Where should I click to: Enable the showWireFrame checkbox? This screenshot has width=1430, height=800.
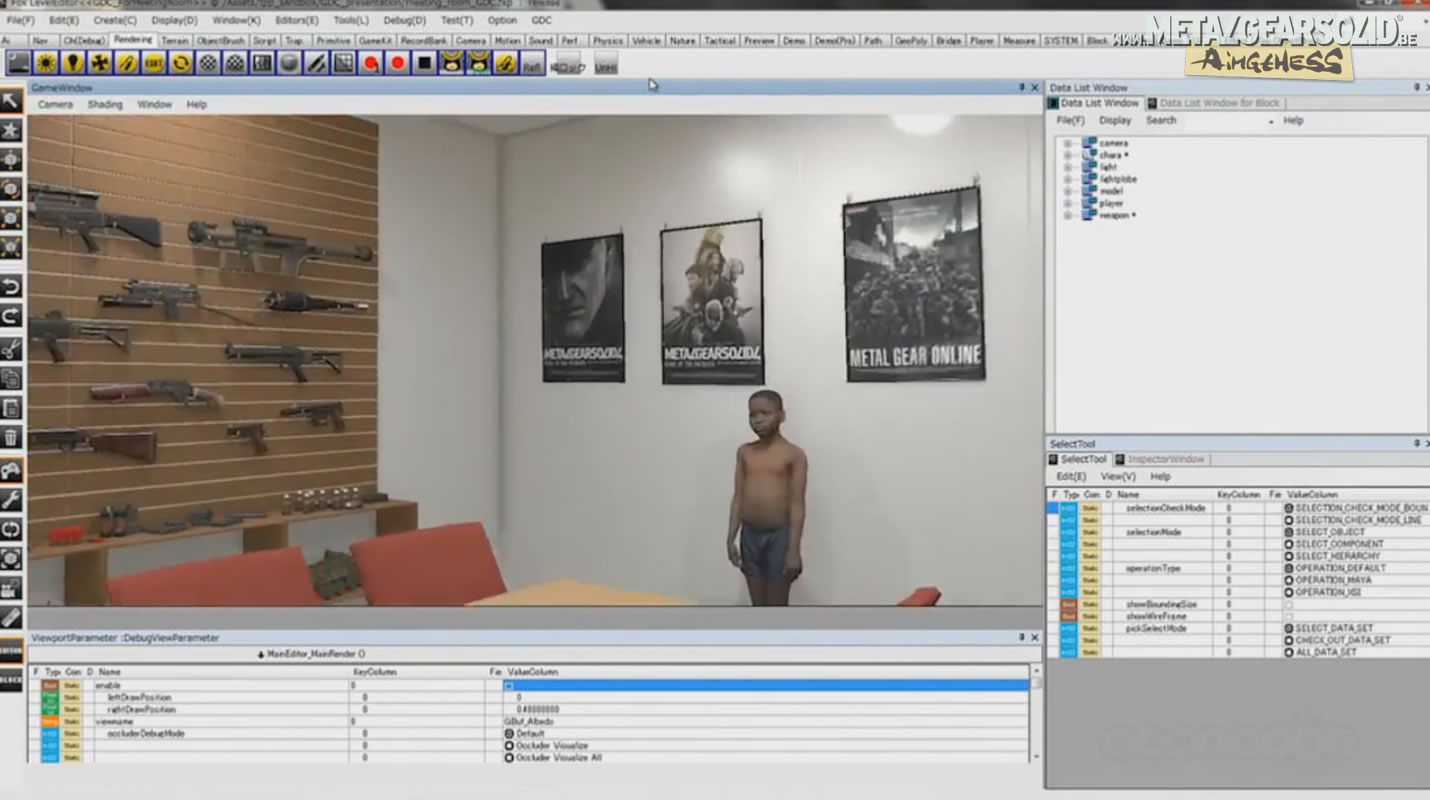click(1289, 616)
